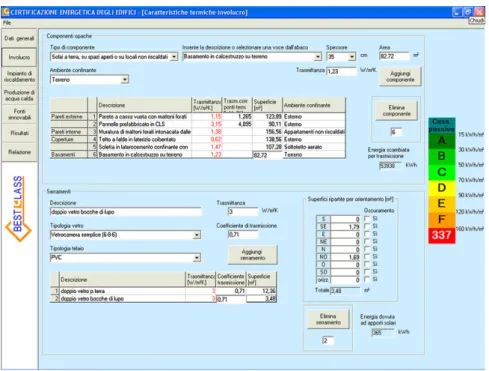The height and width of the screenshot is (371, 489).
Task: Enable Oscuramento for orizz. orientation
Action: [367, 279]
